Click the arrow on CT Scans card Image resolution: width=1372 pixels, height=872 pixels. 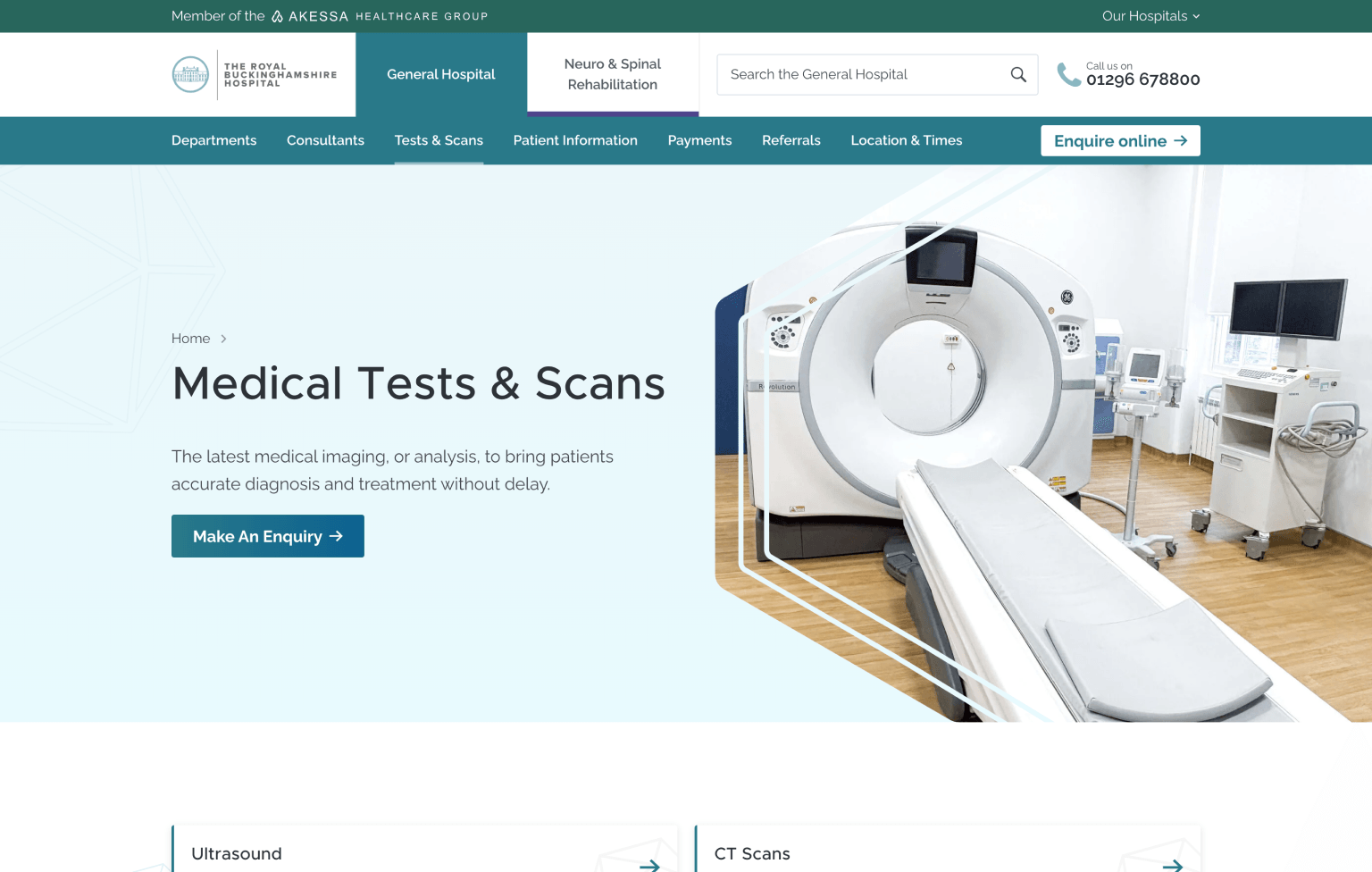point(1172,864)
